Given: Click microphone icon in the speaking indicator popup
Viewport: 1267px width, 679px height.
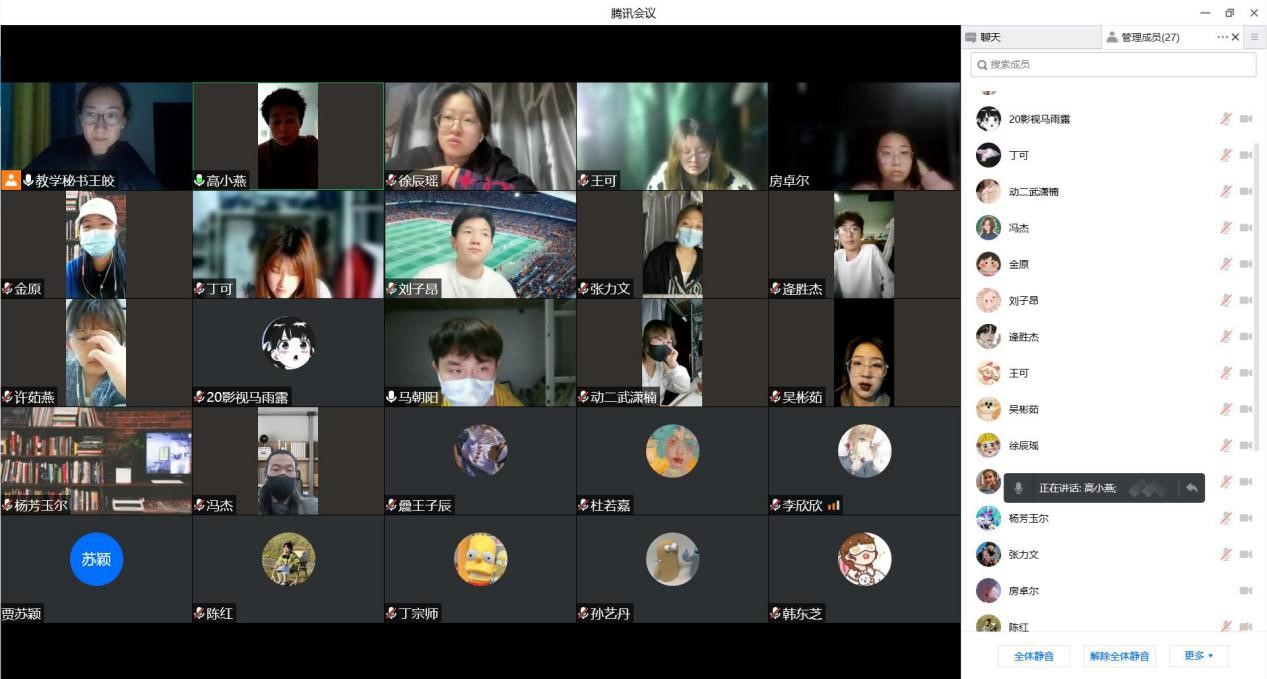Looking at the screenshot, I should click(x=1018, y=488).
